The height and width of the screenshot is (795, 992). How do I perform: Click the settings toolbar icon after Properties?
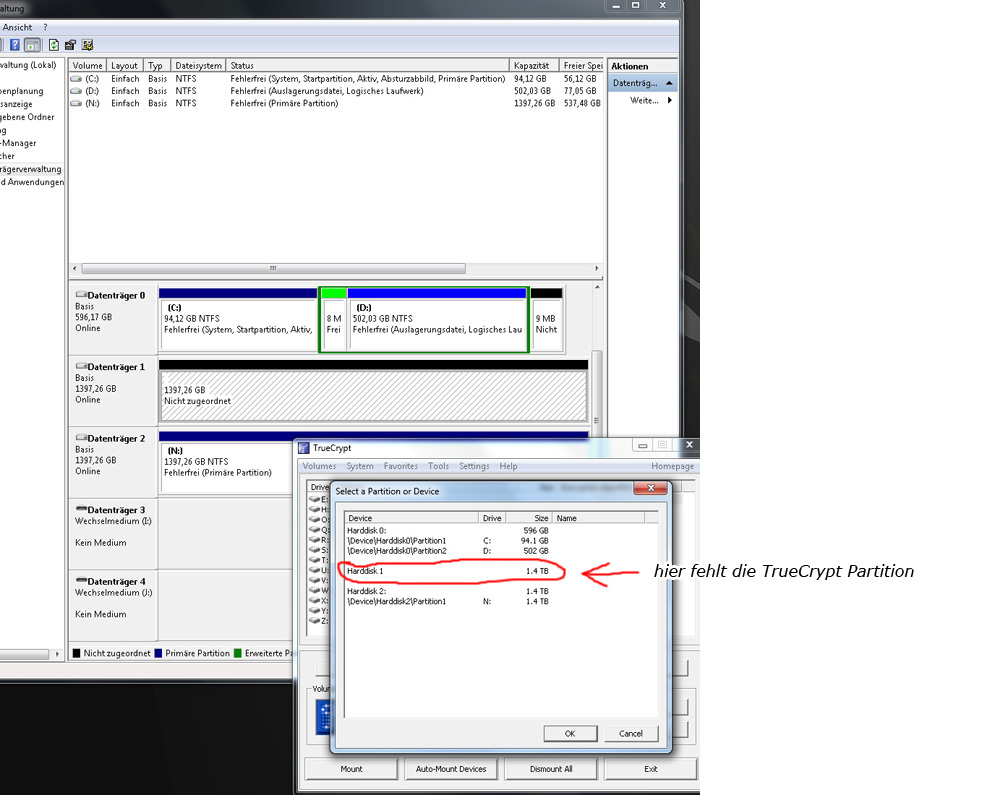(87, 45)
